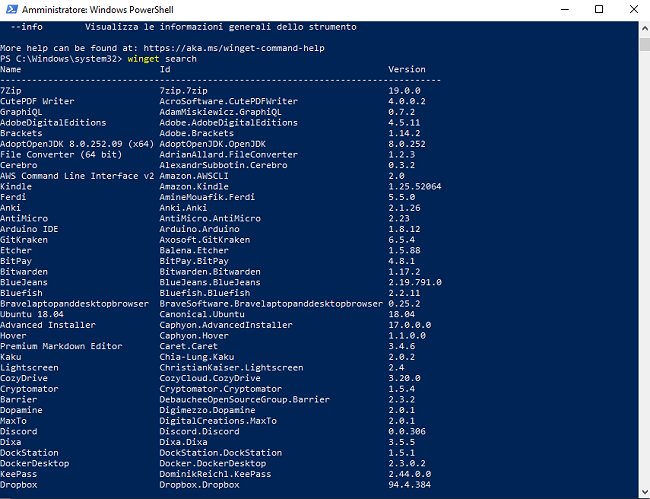
Task: Click the 'Balena.Etcher' Id
Action: pyautogui.click(x=194, y=250)
